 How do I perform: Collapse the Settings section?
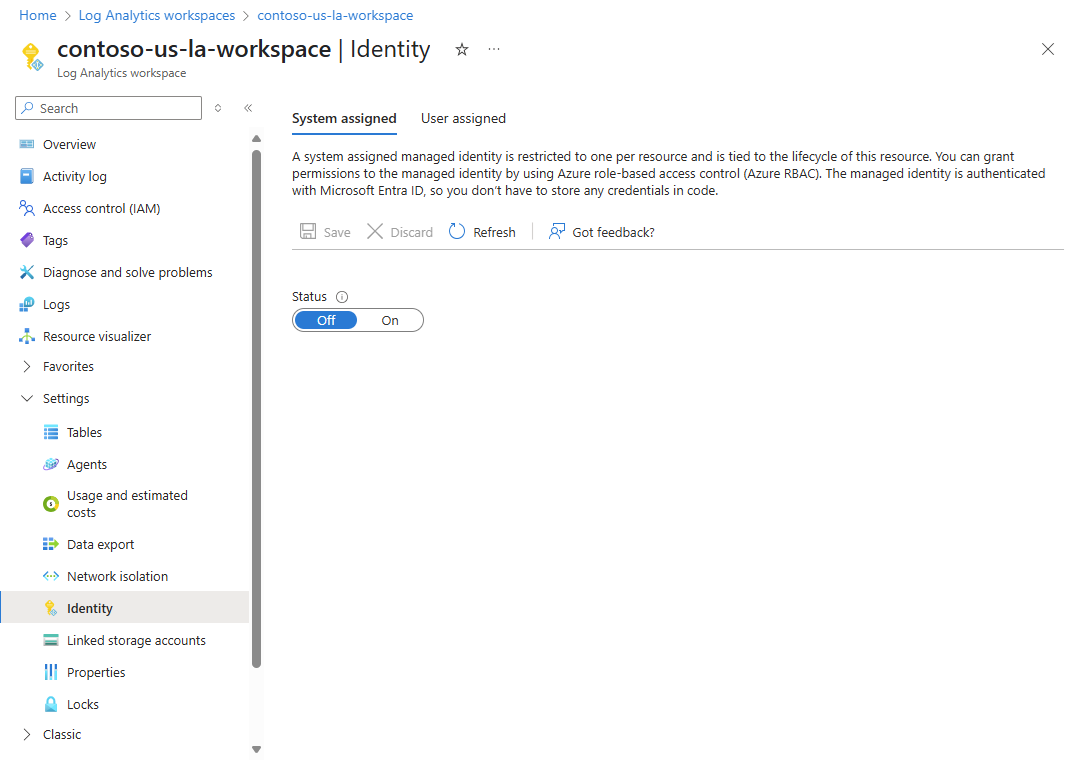pyautogui.click(x=27, y=397)
